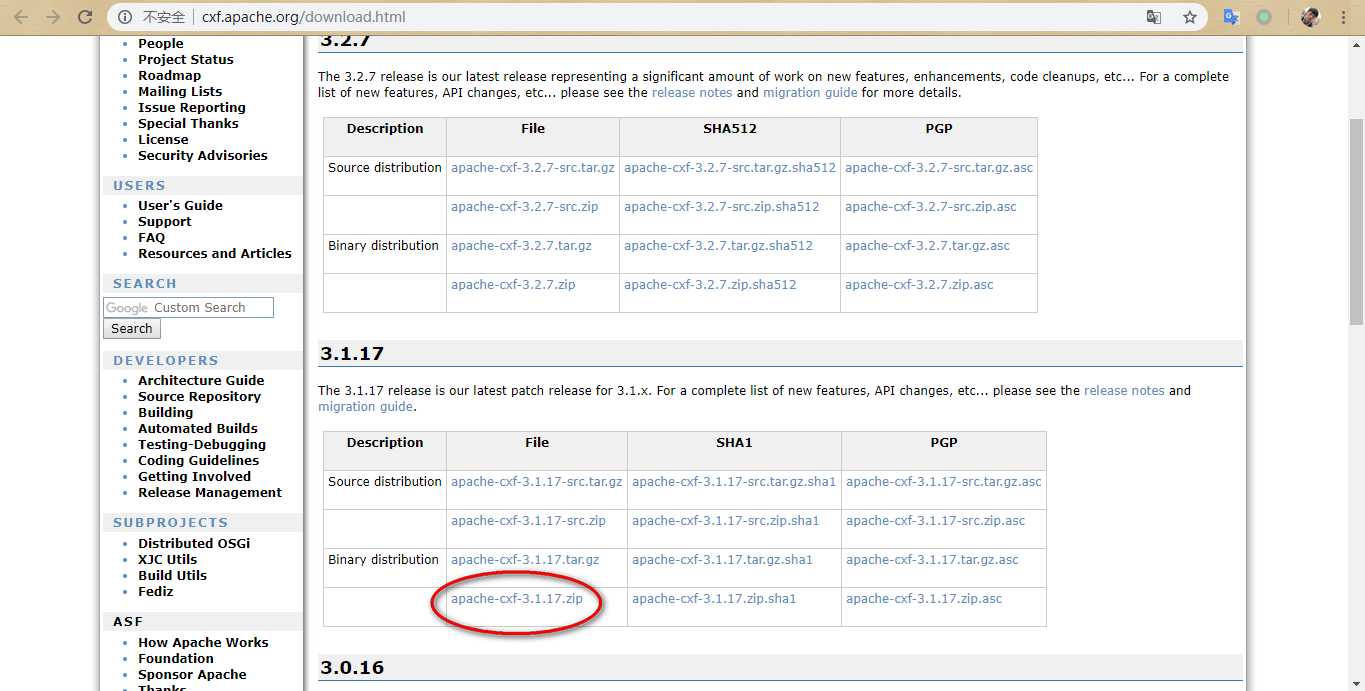The height and width of the screenshot is (691, 1365).
Task: Open the Building link
Action: (166, 412)
